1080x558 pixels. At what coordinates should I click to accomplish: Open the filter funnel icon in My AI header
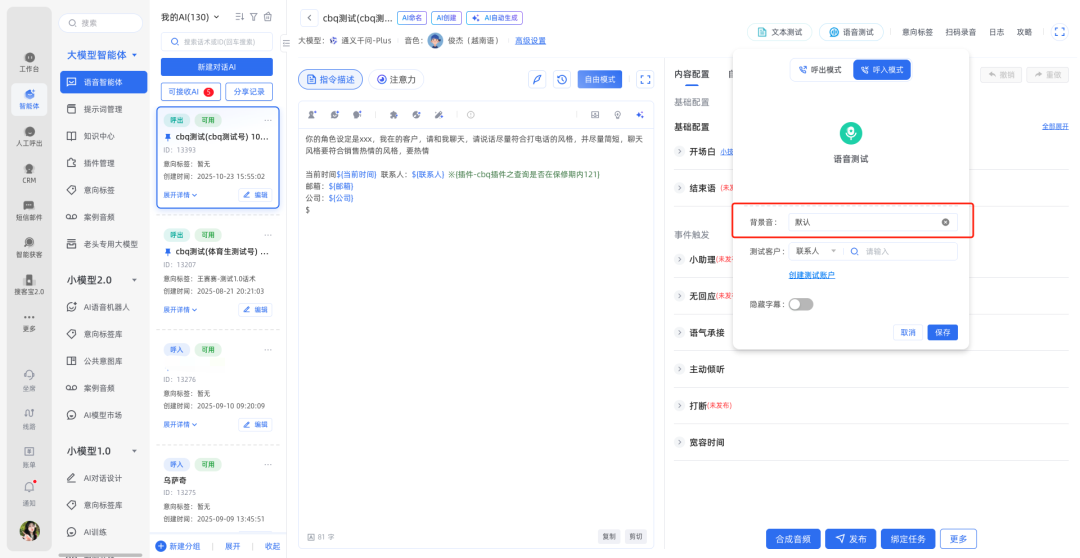[x=253, y=17]
